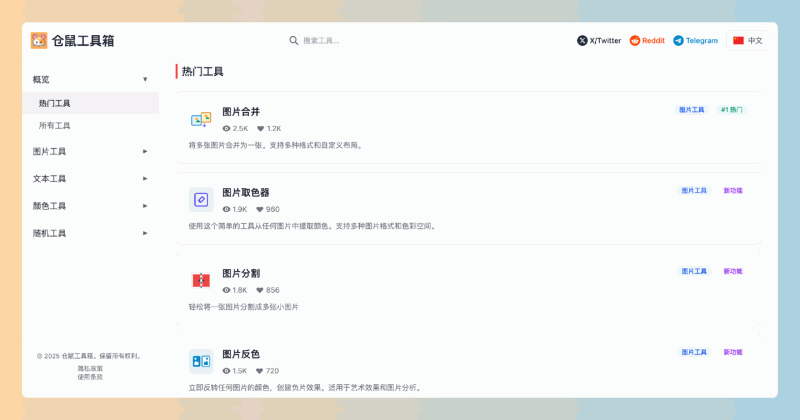Screen dimensions: 800x420
Task: Click the views eye icon on 图片合并
Action: [x=227, y=129]
